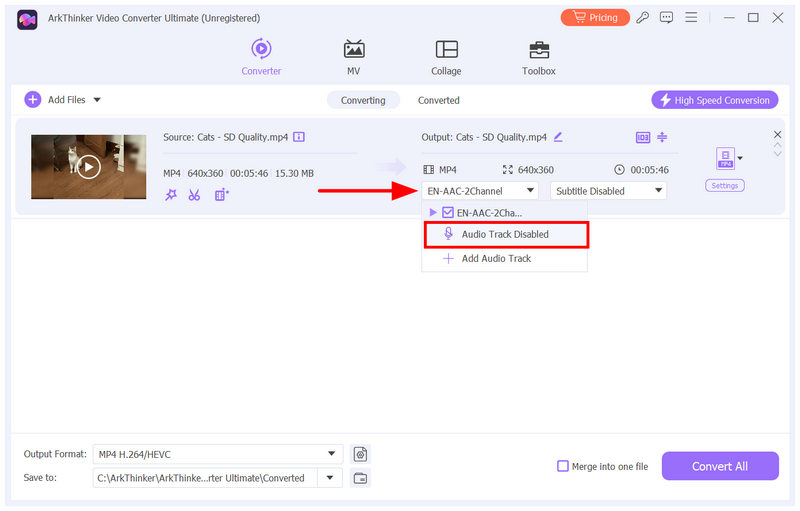This screenshot has height=511, width=800.
Task: Open the hamburger menu
Action: click(x=691, y=18)
